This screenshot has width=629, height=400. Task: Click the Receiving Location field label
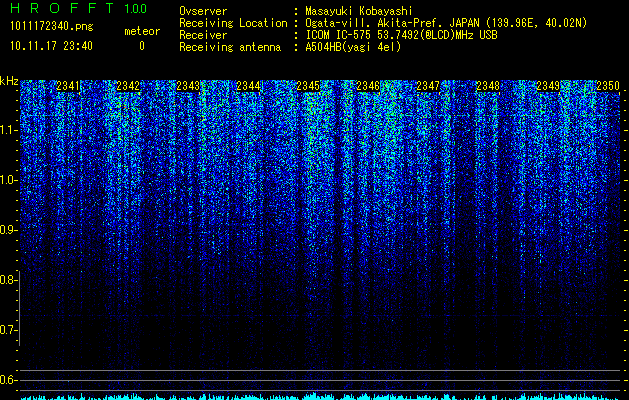(x=233, y=23)
